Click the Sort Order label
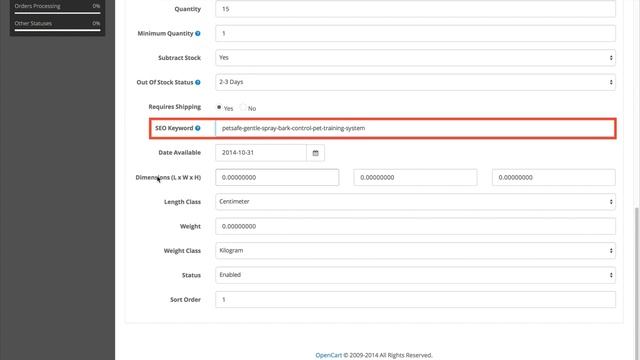 pos(185,300)
